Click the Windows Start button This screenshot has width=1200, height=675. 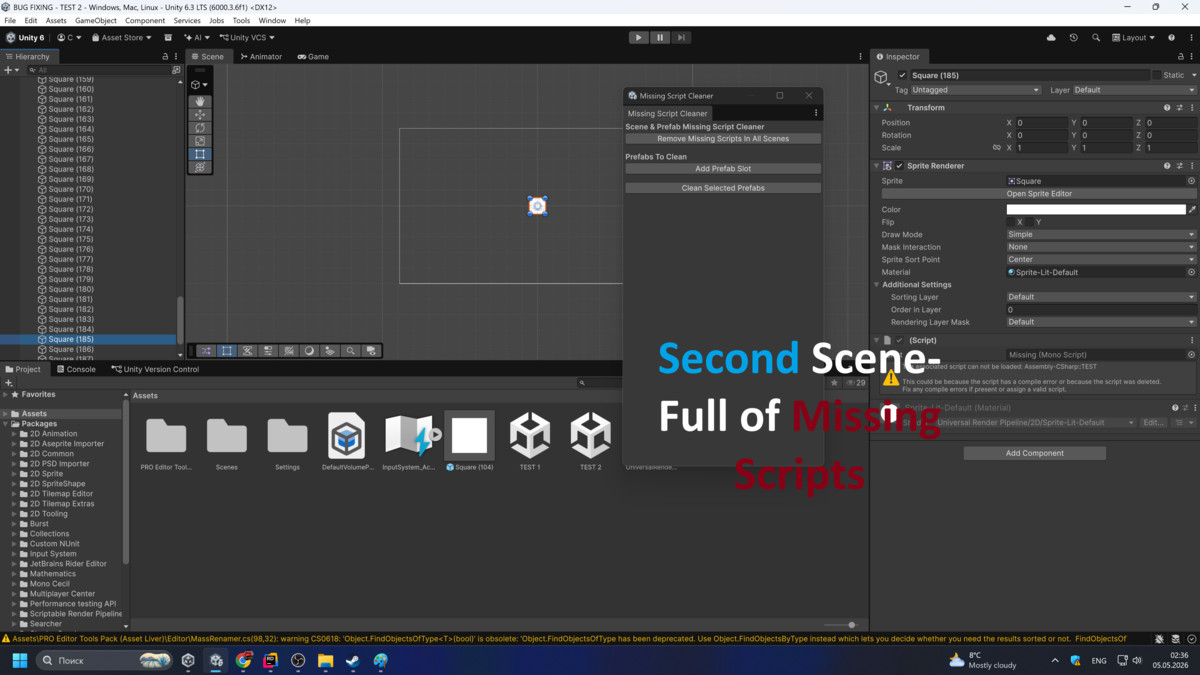[19, 661]
